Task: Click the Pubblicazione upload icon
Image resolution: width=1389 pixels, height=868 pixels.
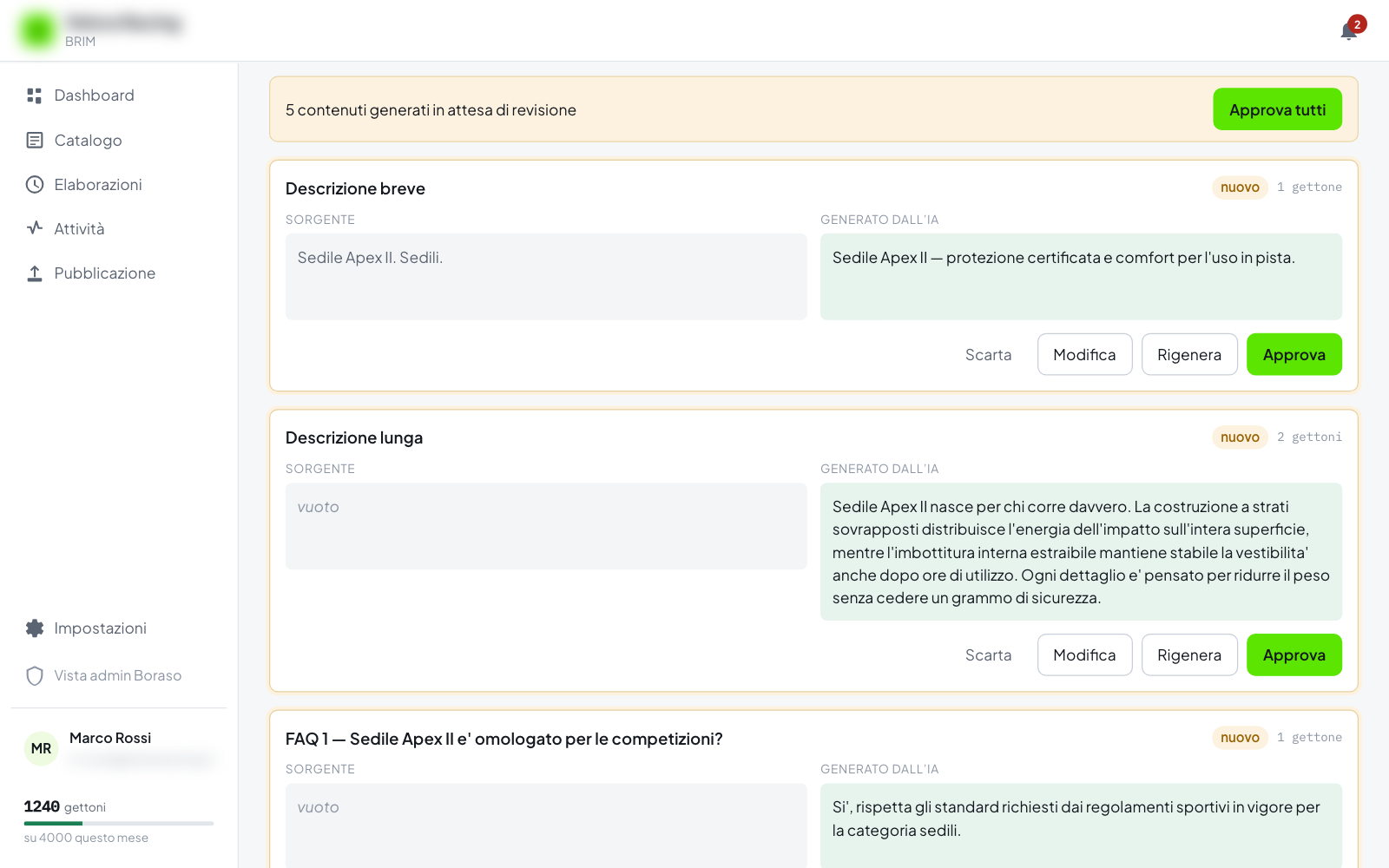Action: tap(35, 273)
